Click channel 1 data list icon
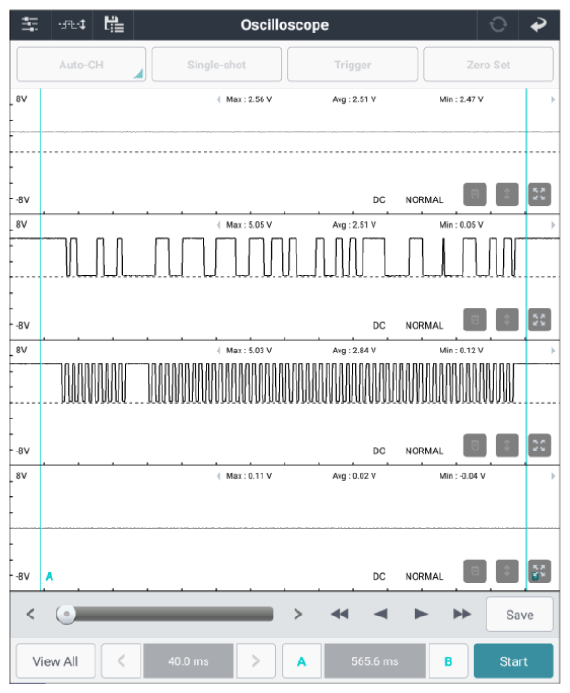This screenshot has height=693, width=570. pyautogui.click(x=475, y=194)
